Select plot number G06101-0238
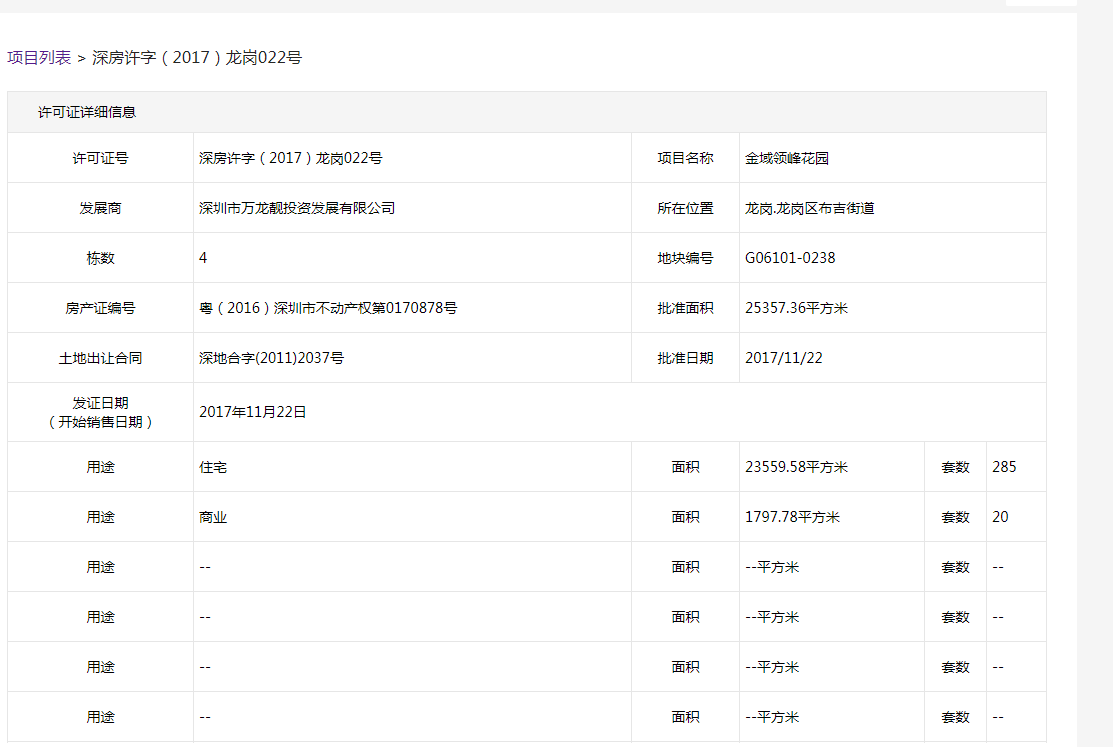Image resolution: width=1113 pixels, height=747 pixels. 790,258
